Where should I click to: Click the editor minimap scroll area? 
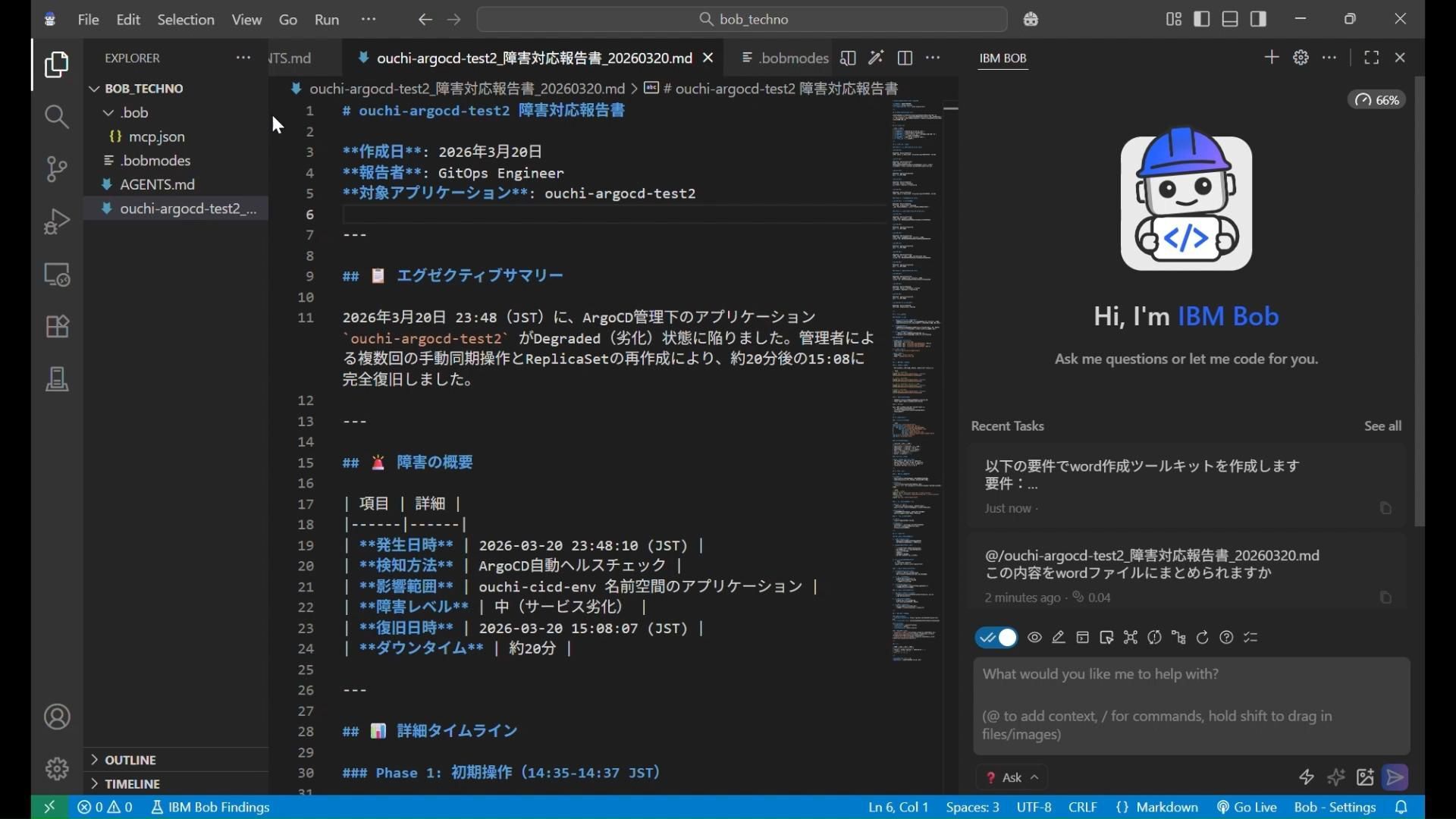916,379
